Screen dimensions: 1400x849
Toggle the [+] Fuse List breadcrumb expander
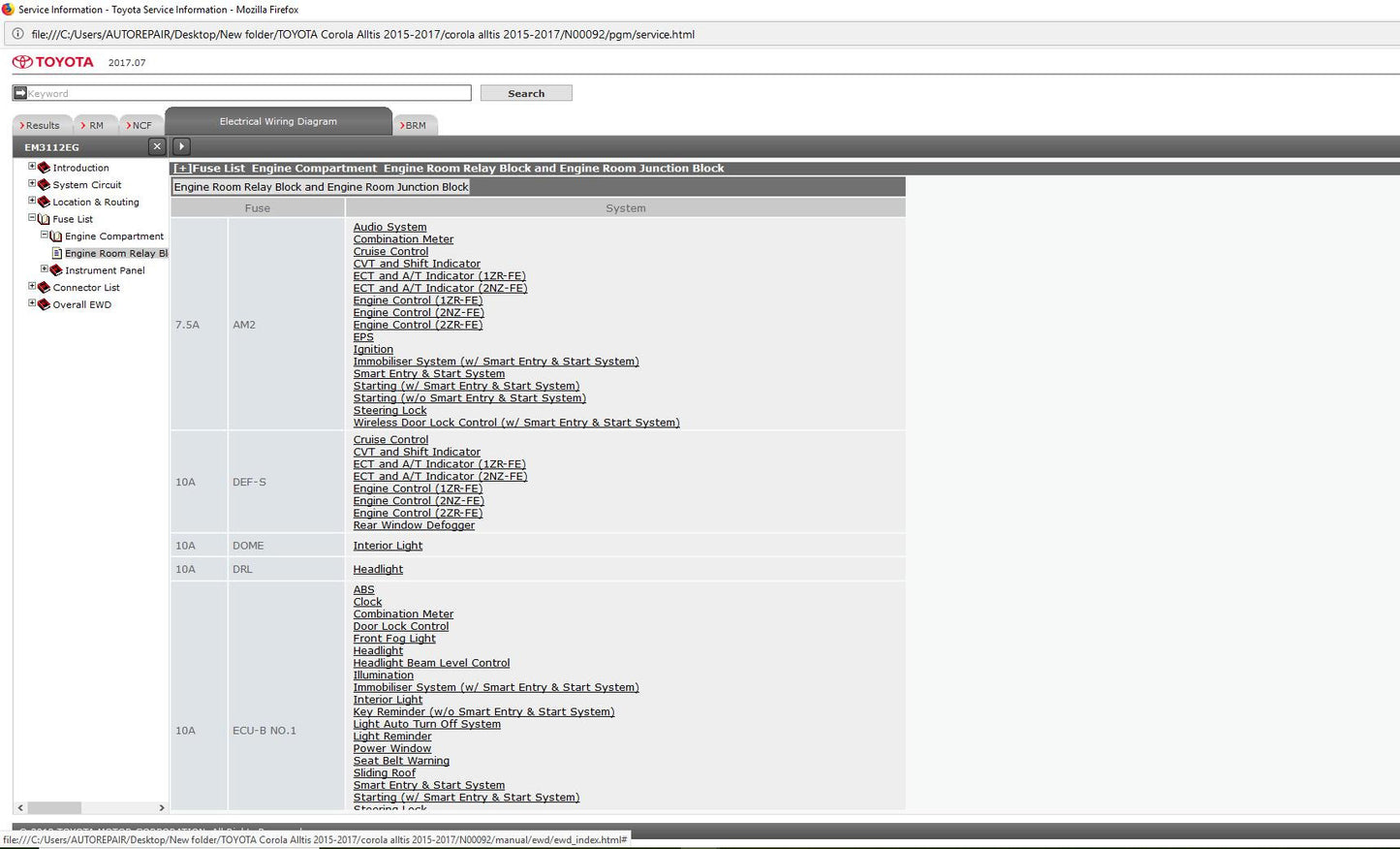182,169
